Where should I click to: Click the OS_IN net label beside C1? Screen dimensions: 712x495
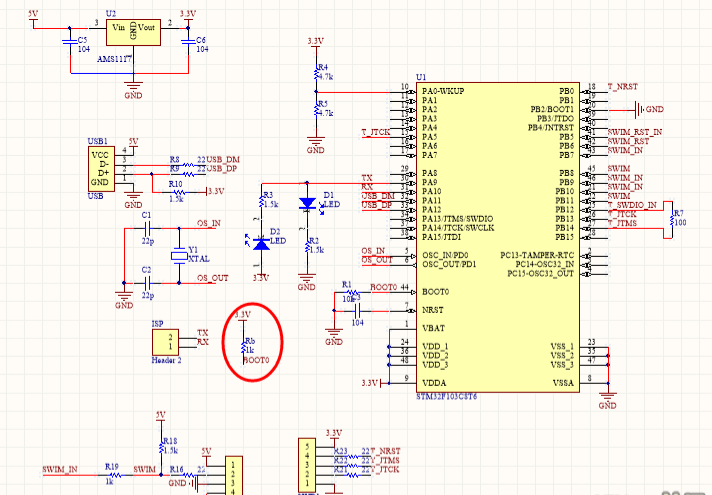[209, 223]
